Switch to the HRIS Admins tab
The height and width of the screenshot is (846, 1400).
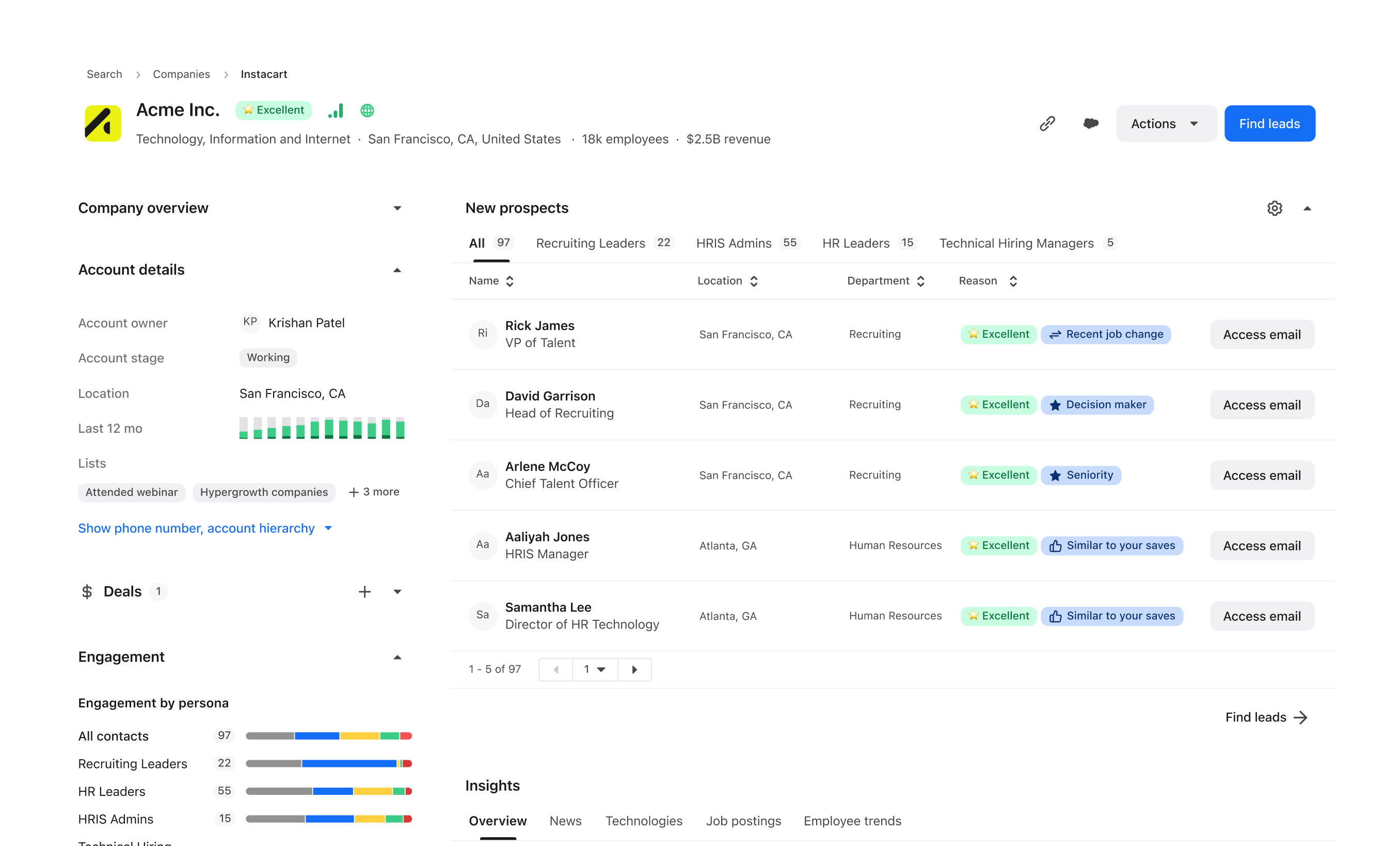tap(734, 243)
